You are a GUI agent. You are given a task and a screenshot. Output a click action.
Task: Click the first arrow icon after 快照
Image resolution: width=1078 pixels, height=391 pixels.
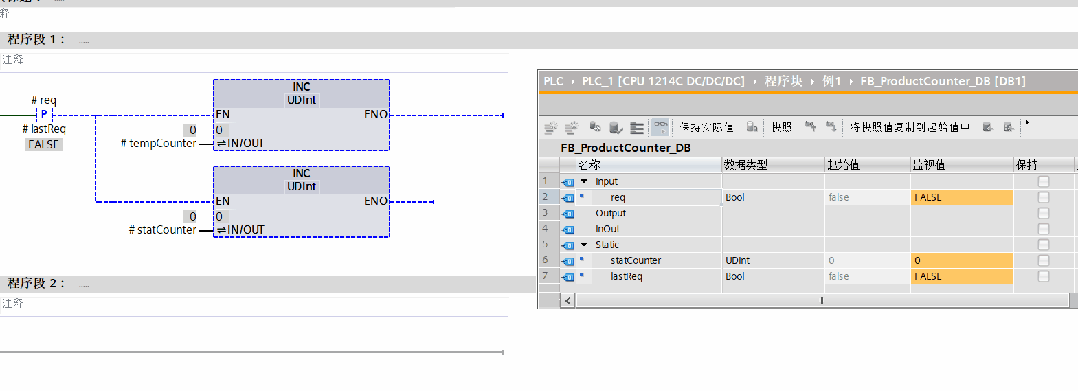pyautogui.click(x=811, y=127)
